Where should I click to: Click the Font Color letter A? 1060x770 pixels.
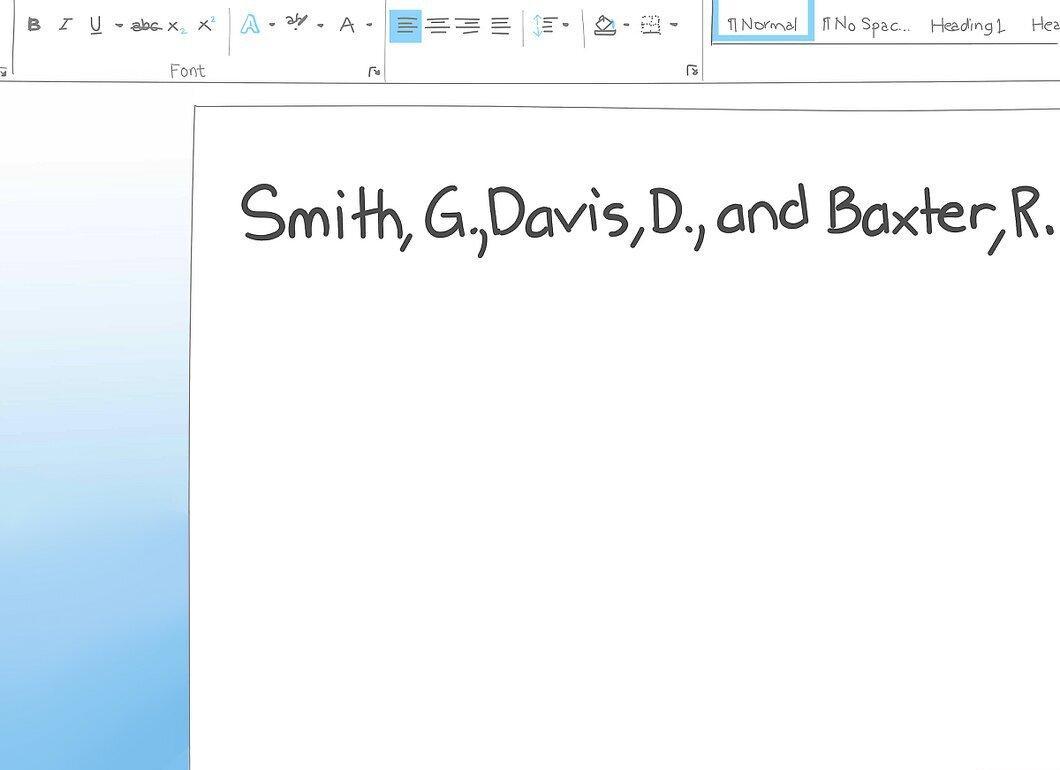coord(347,26)
